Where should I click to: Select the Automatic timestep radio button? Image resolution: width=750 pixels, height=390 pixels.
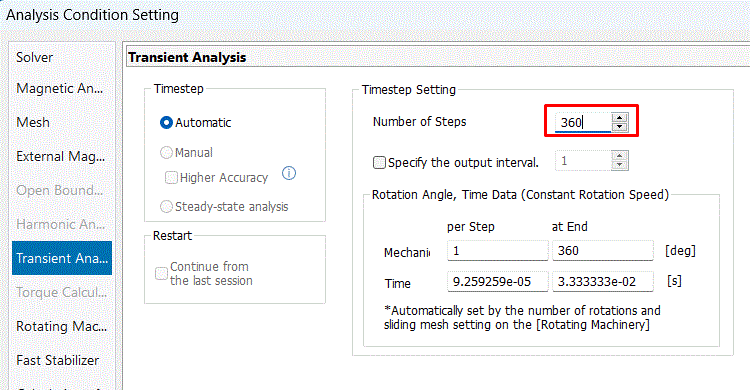click(166, 123)
